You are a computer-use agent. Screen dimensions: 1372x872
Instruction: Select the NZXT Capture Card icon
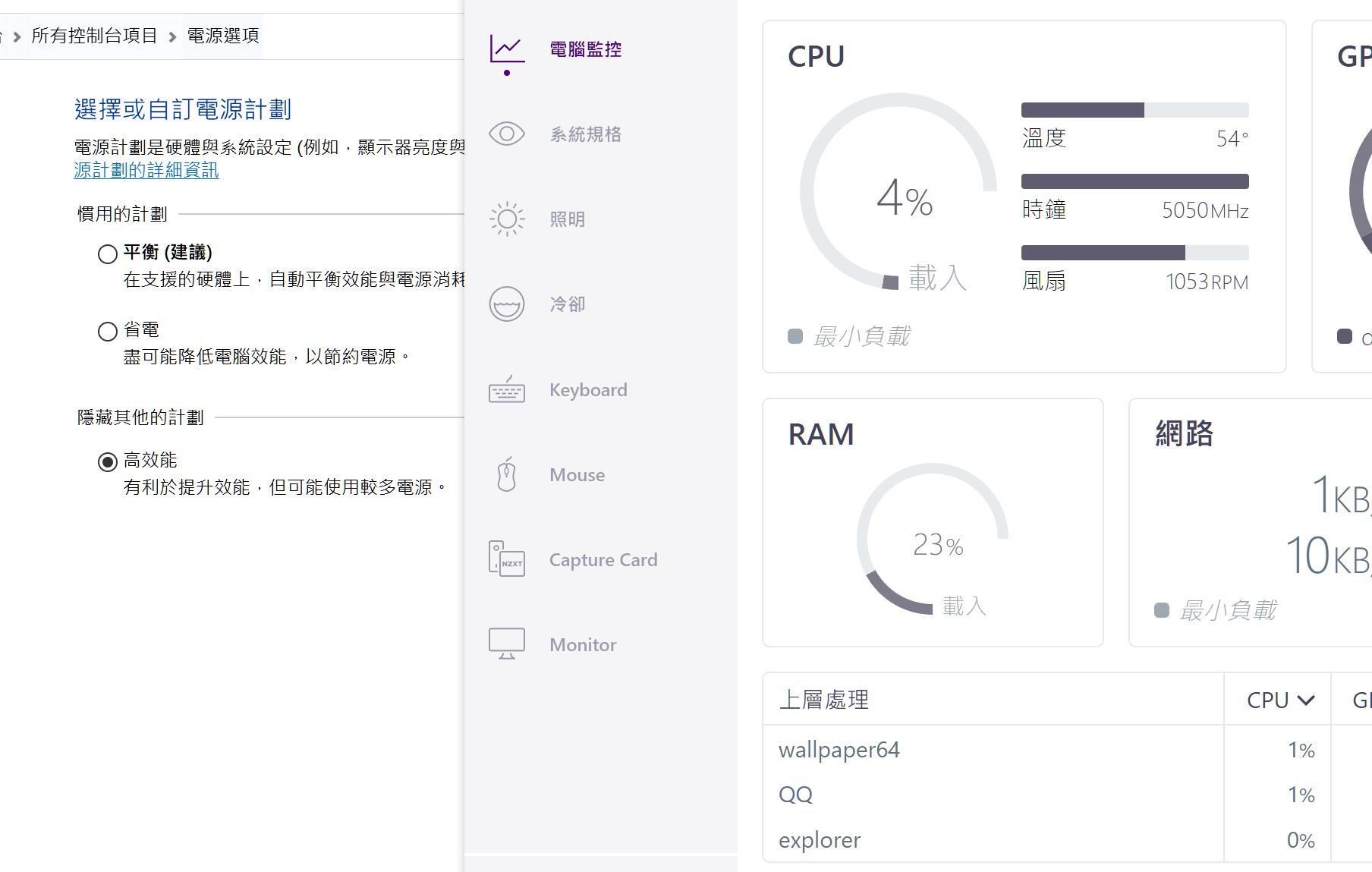click(x=507, y=559)
